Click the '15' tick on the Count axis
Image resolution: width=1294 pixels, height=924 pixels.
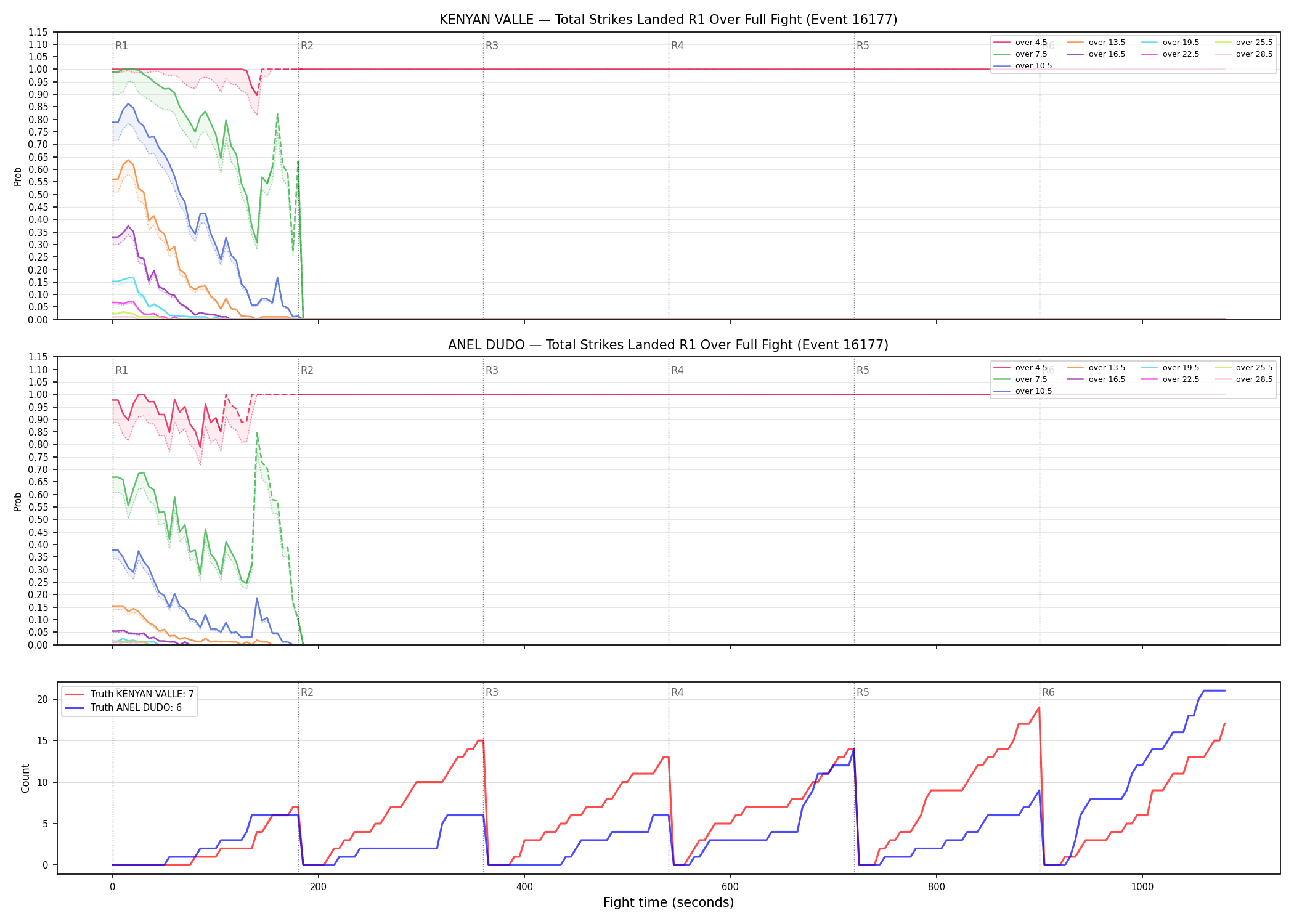coord(43,740)
